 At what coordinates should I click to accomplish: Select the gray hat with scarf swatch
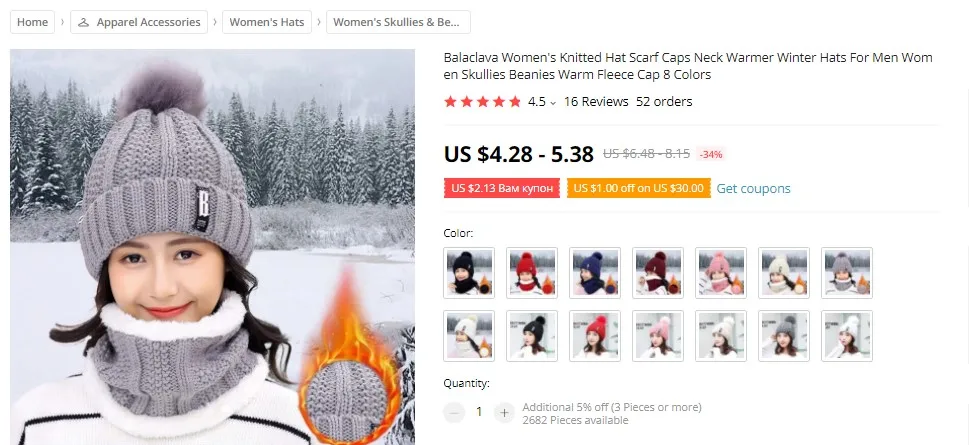click(x=847, y=273)
